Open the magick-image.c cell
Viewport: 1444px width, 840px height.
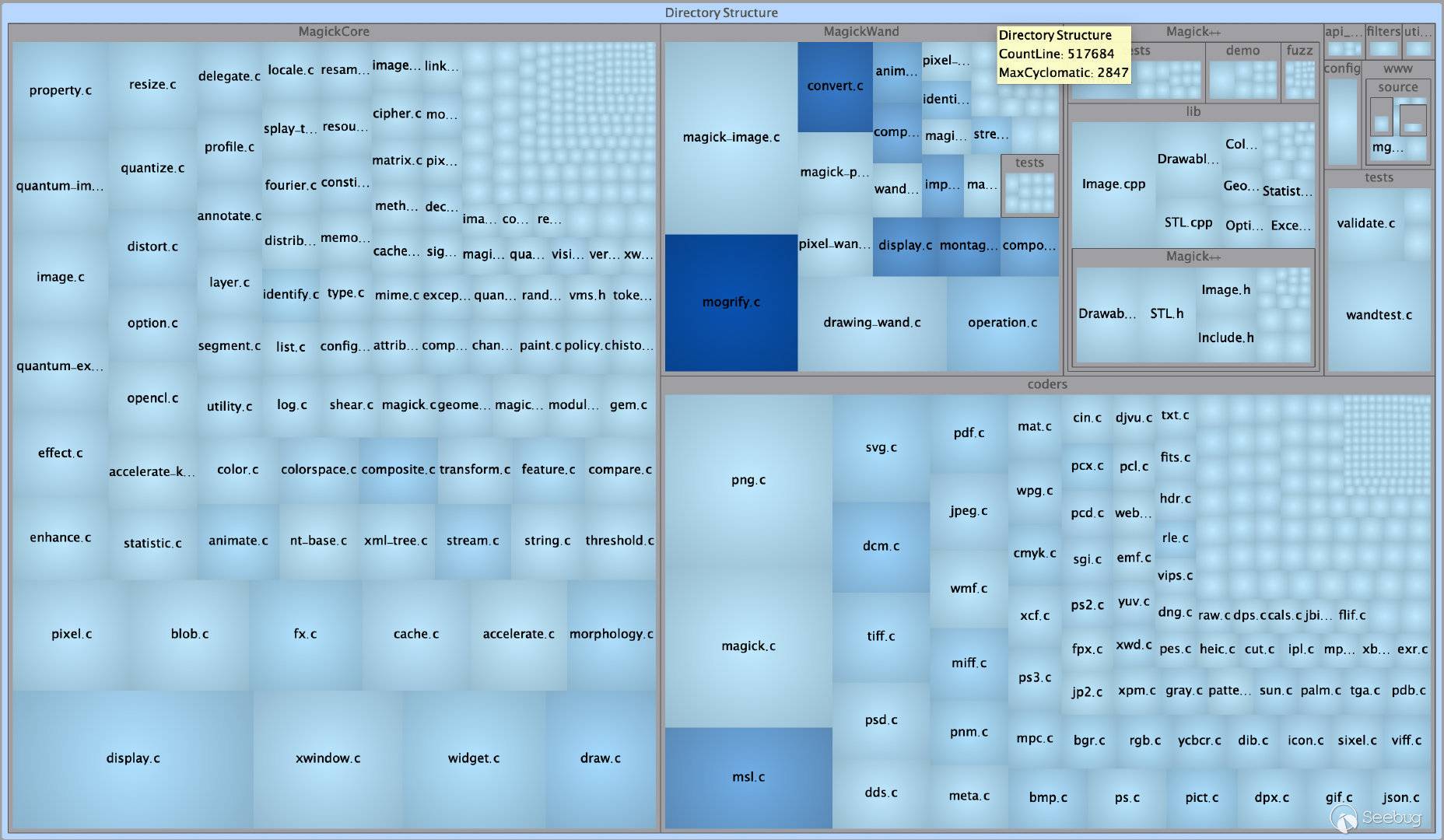click(731, 138)
